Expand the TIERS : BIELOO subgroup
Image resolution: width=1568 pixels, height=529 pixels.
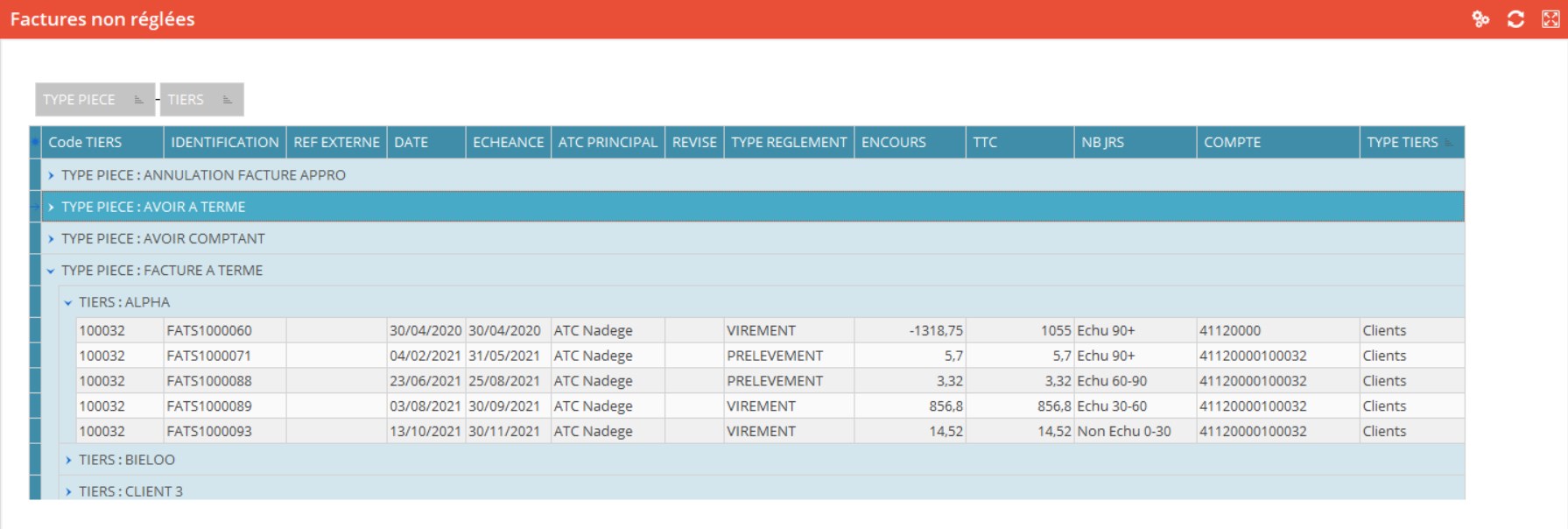pyautogui.click(x=68, y=460)
